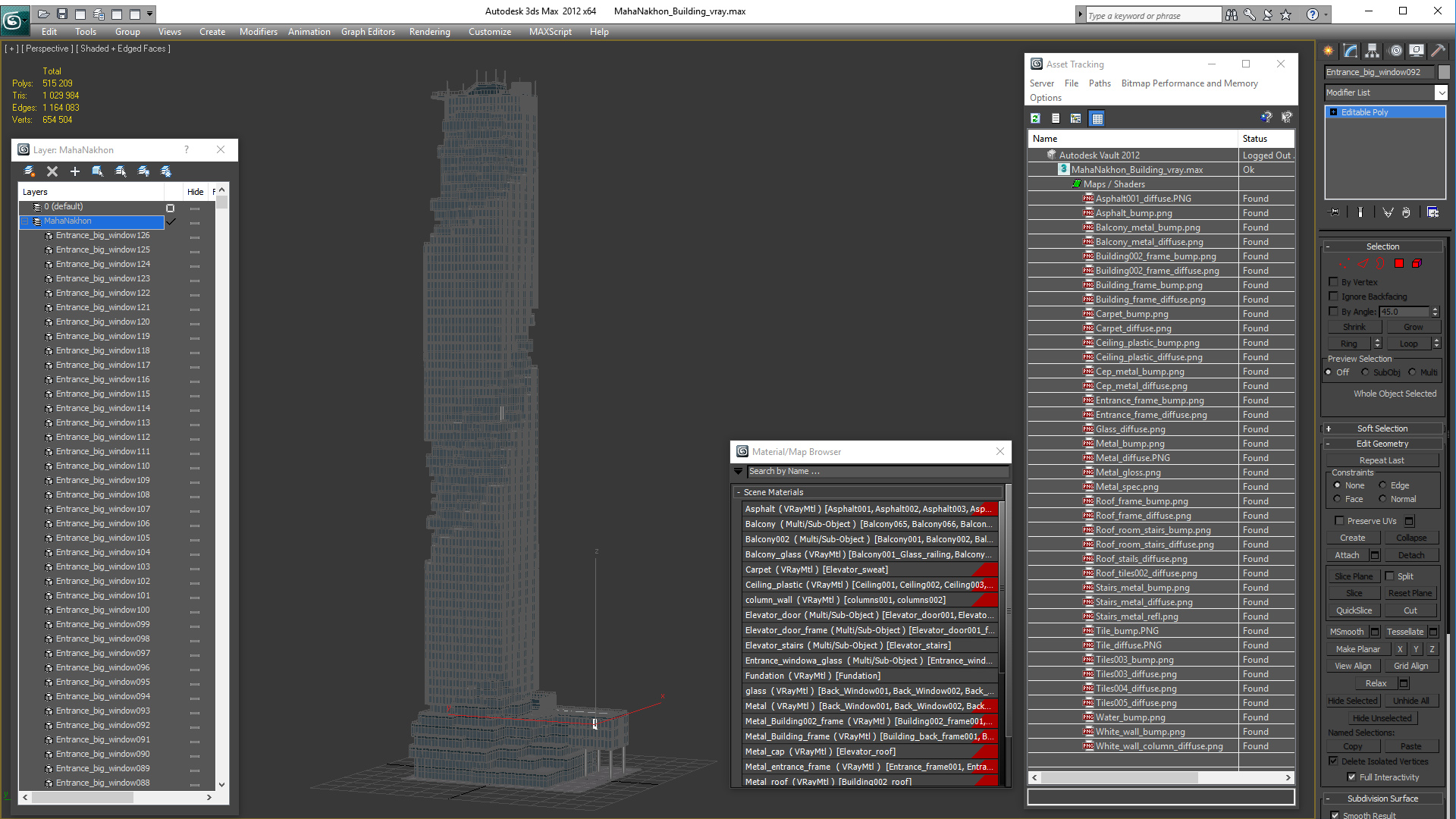Click Asset Tracking horizontal scrollbar
The width and height of the screenshot is (1456, 819).
(1119, 778)
